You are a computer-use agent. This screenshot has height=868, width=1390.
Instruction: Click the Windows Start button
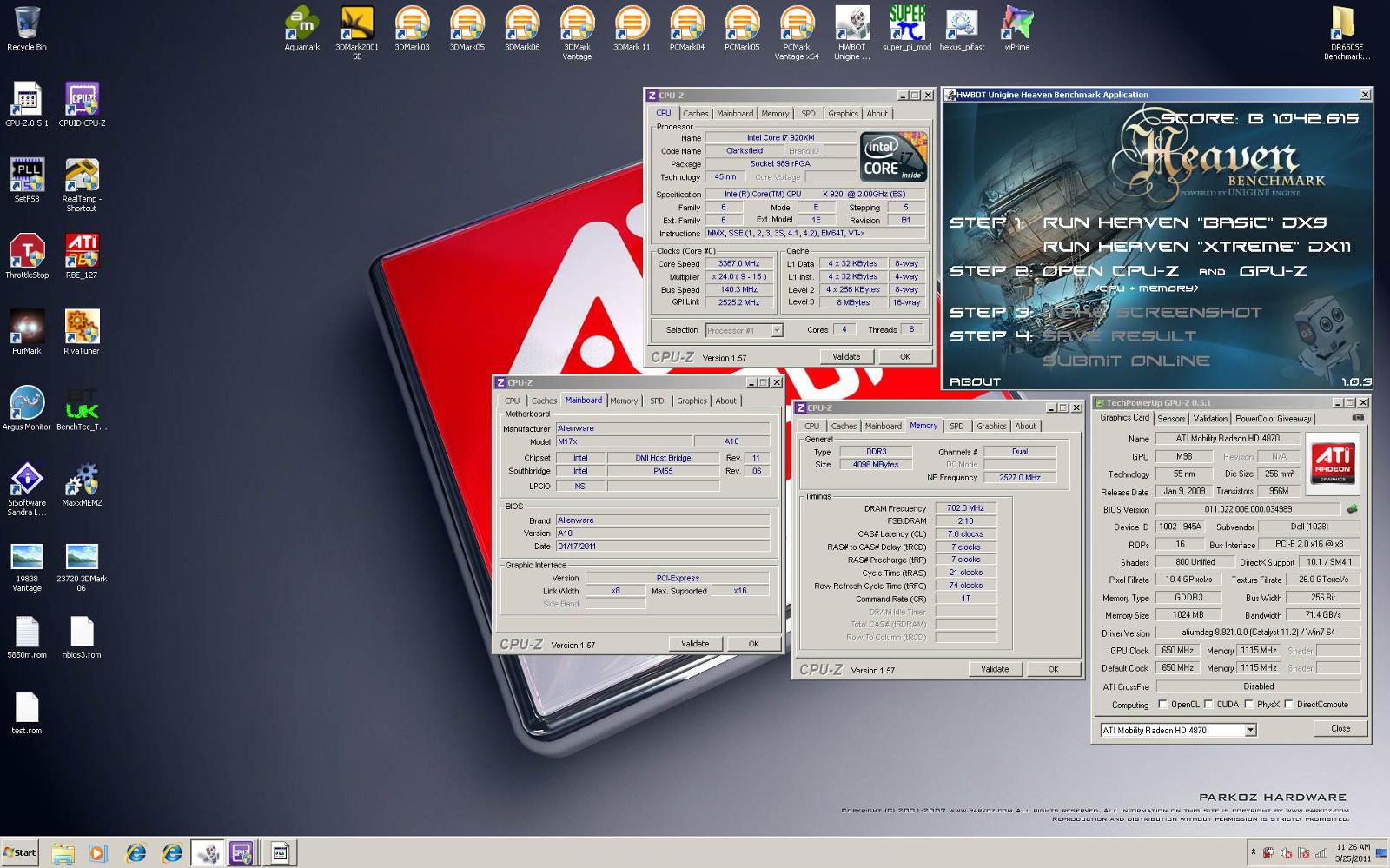[x=20, y=853]
